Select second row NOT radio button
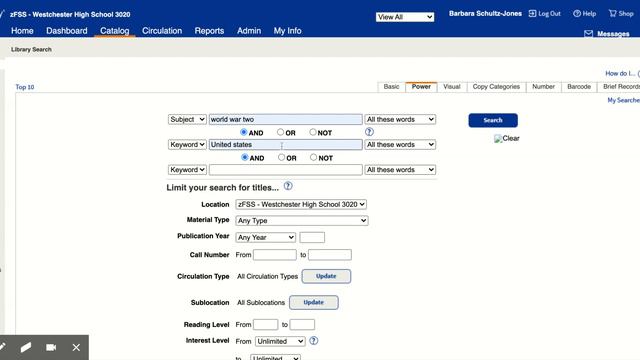 click(313, 157)
